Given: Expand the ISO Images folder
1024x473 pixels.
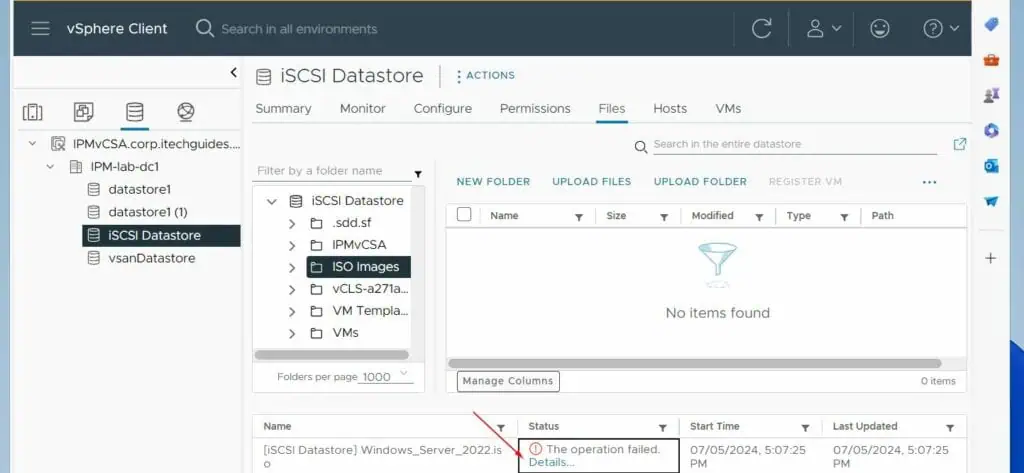Looking at the screenshot, I should tap(292, 267).
